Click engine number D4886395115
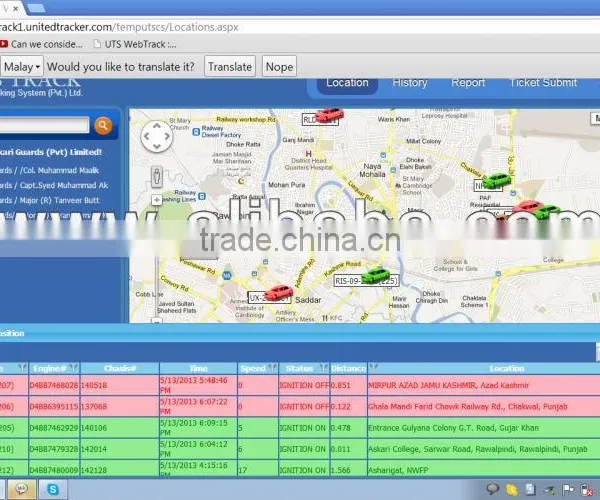Viewport: 600px width, 500px height. point(54,406)
